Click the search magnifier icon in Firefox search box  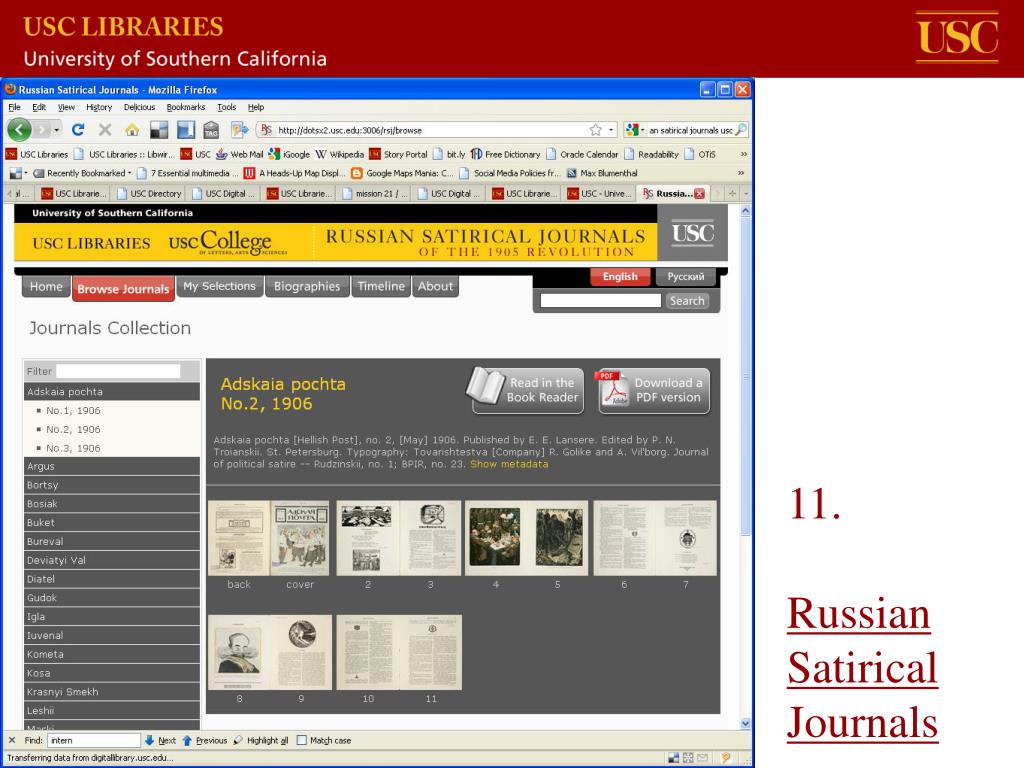(741, 130)
